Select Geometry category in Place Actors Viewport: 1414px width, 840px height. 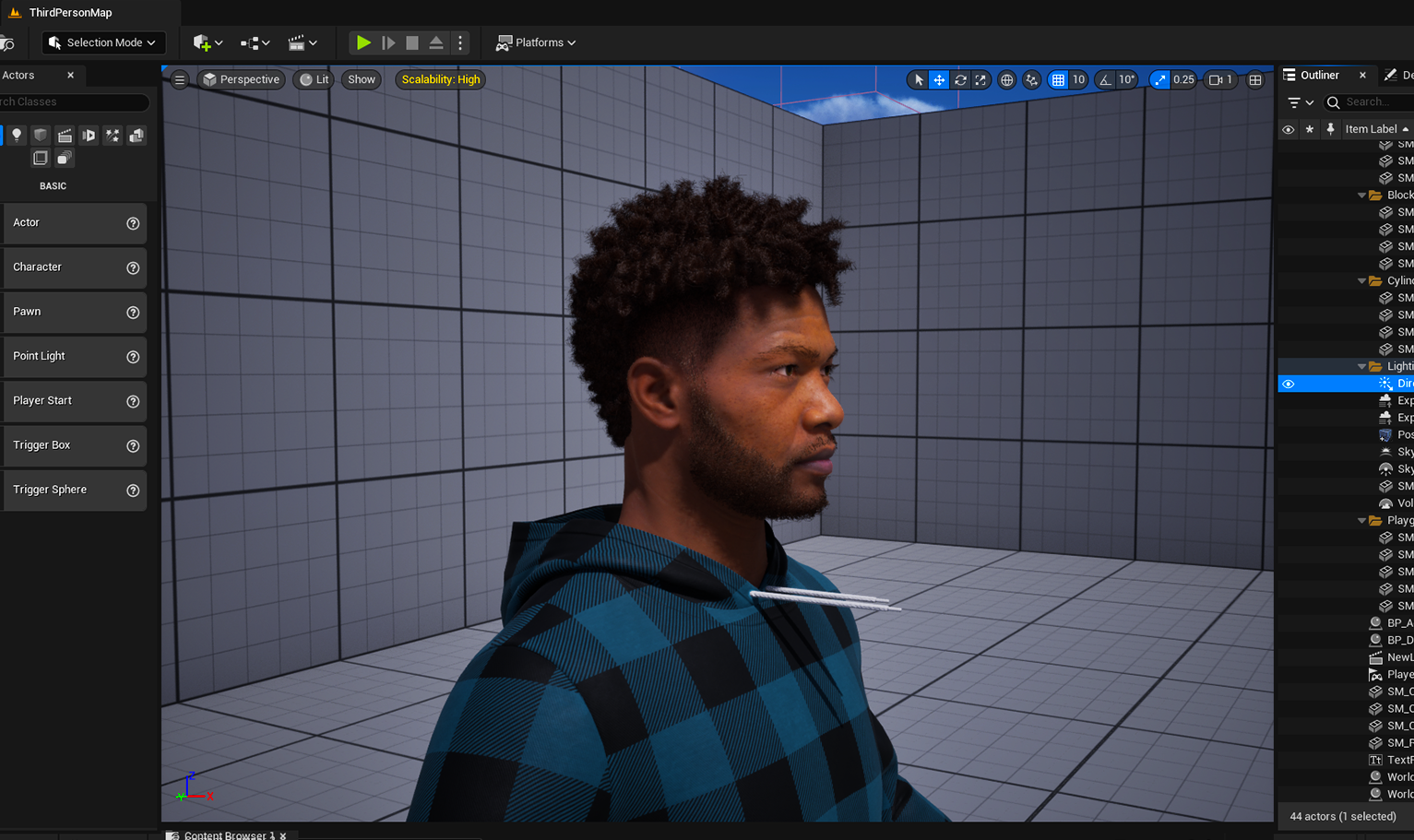(137, 136)
